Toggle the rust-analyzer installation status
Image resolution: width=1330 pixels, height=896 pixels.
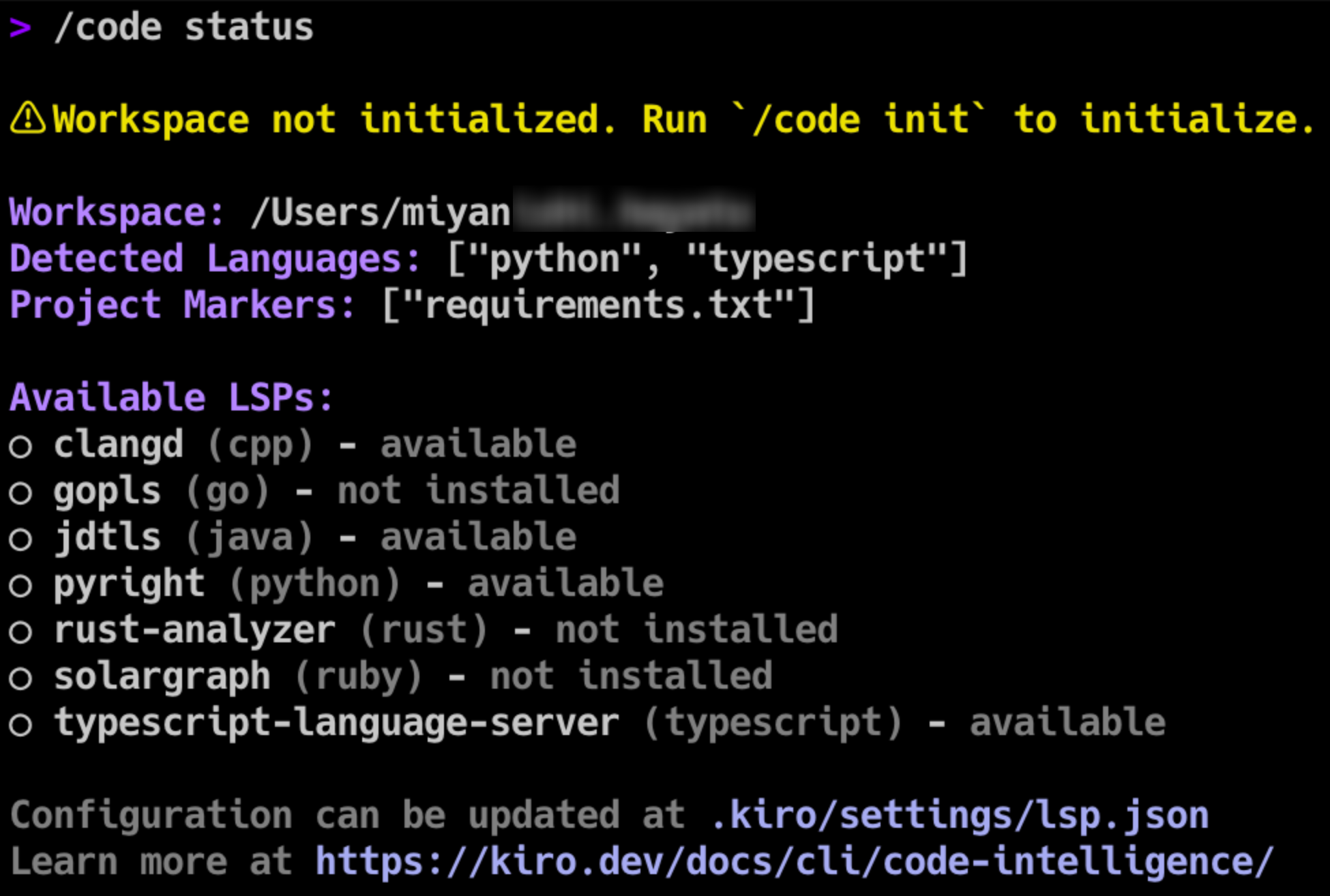click(696, 630)
